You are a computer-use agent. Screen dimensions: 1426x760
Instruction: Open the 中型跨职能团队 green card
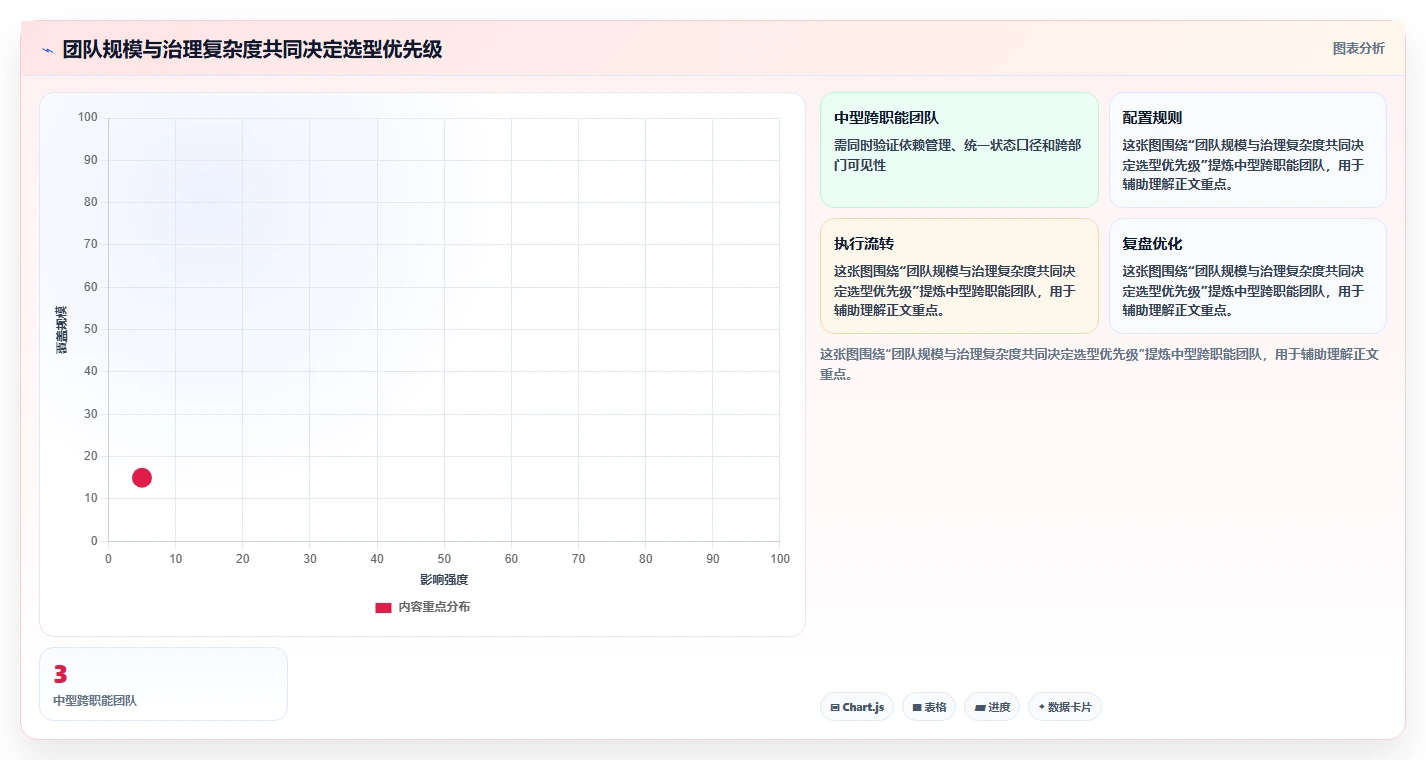coord(959,150)
